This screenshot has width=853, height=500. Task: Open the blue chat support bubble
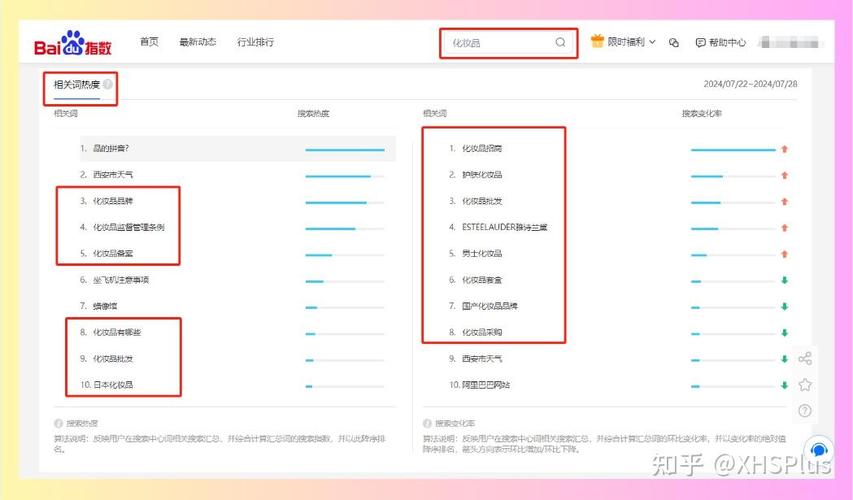coord(819,450)
